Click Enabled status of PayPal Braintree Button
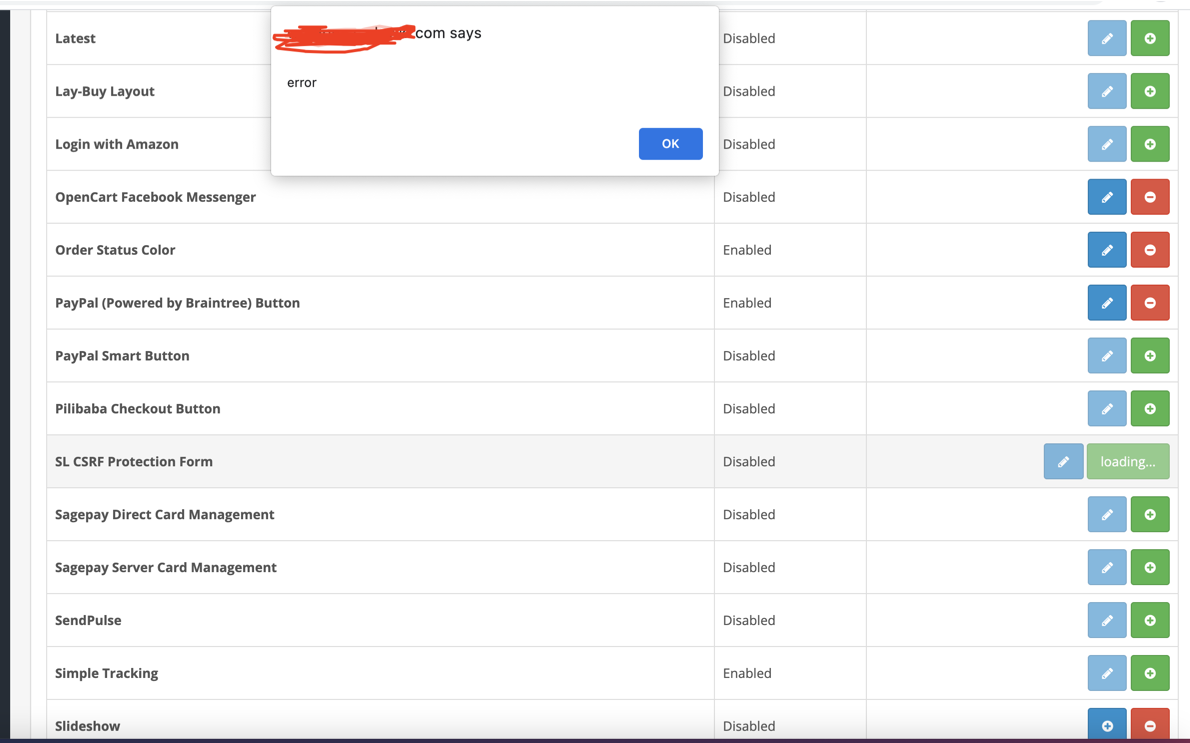 pos(747,303)
